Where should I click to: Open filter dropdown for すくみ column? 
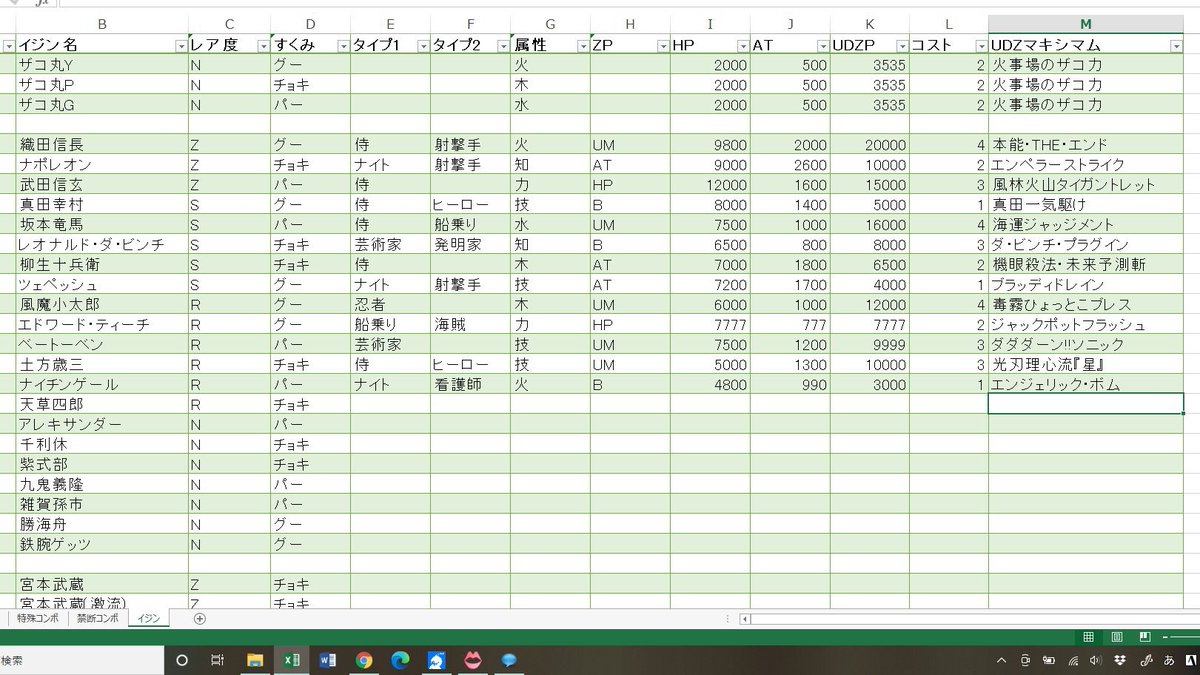(x=342, y=45)
